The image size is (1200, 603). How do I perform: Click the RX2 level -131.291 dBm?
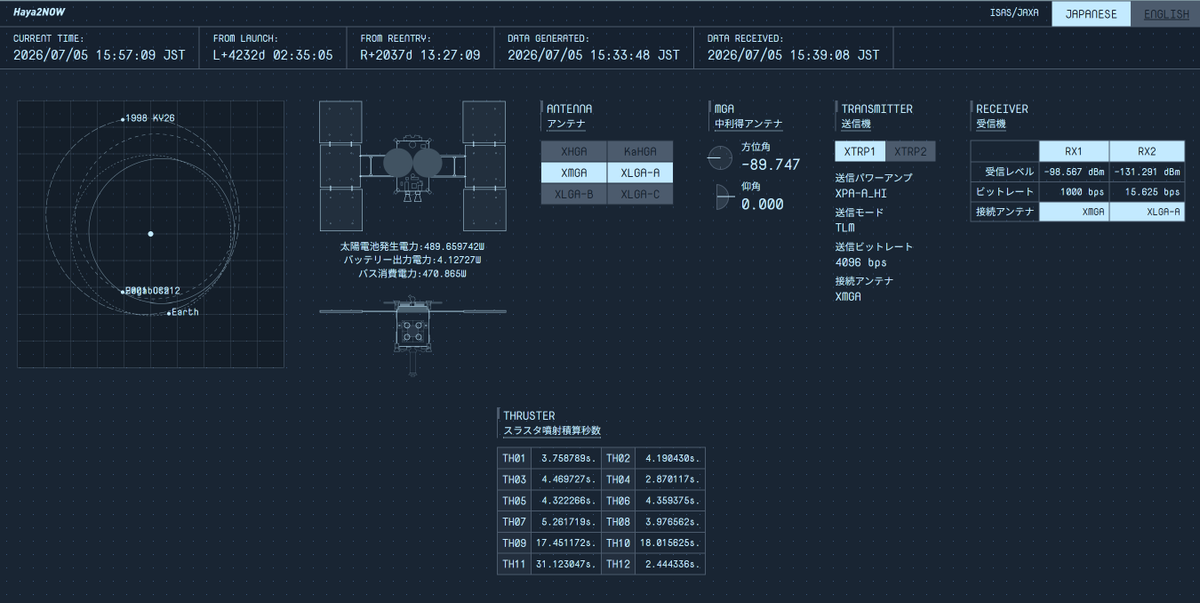(x=1147, y=172)
